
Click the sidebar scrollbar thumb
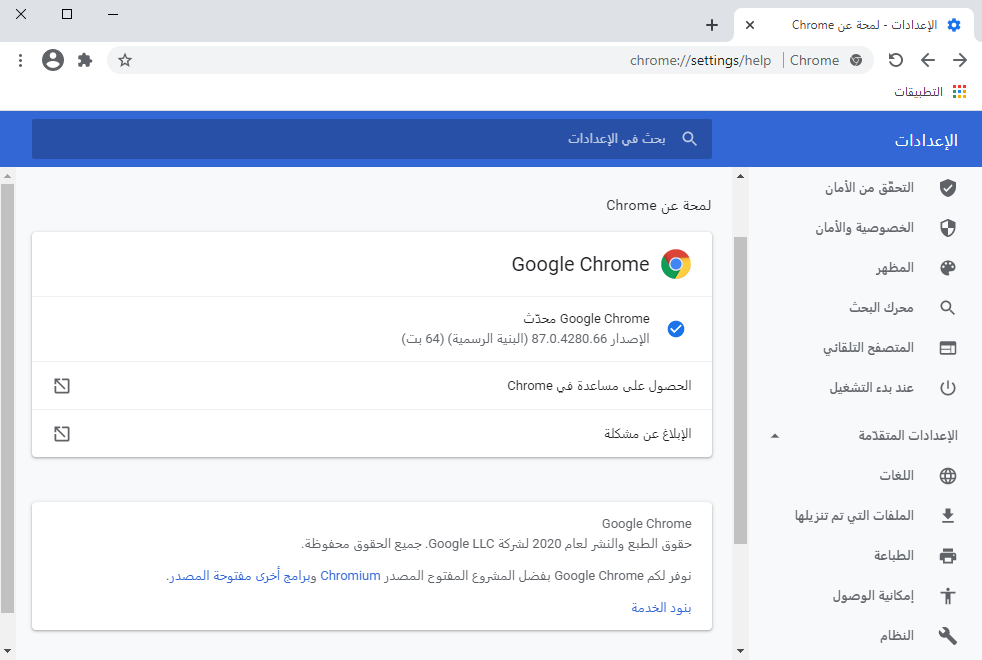click(x=740, y=390)
